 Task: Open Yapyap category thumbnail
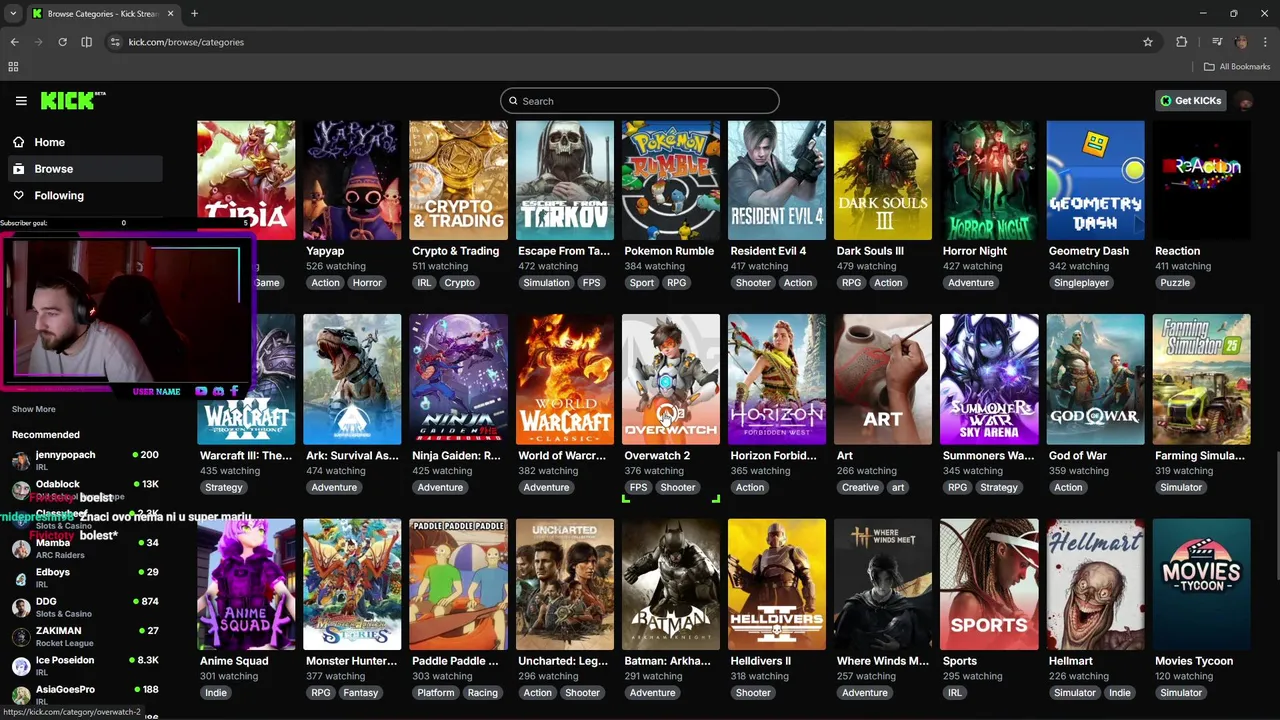(x=352, y=180)
